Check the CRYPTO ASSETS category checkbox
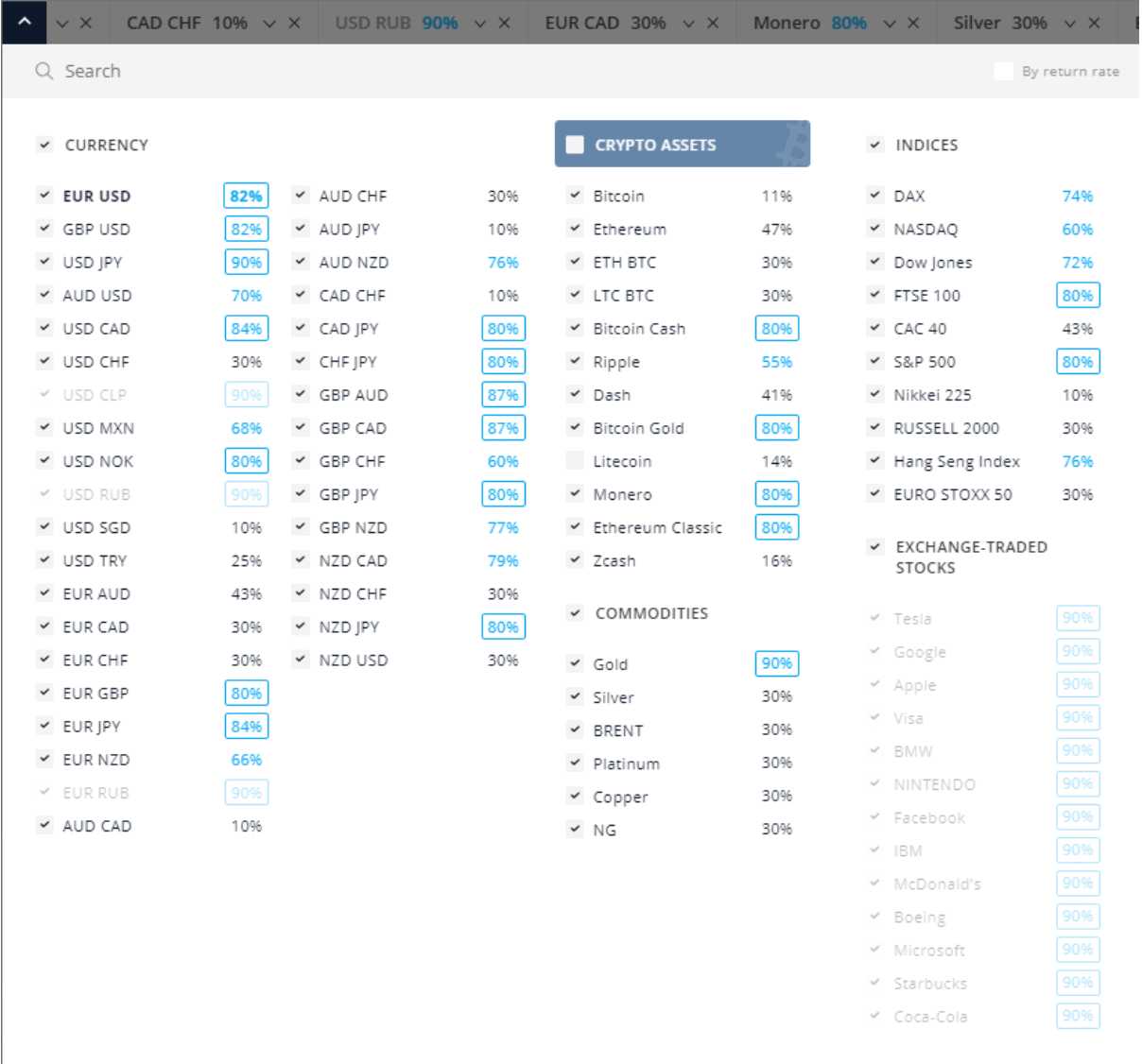 [575, 145]
